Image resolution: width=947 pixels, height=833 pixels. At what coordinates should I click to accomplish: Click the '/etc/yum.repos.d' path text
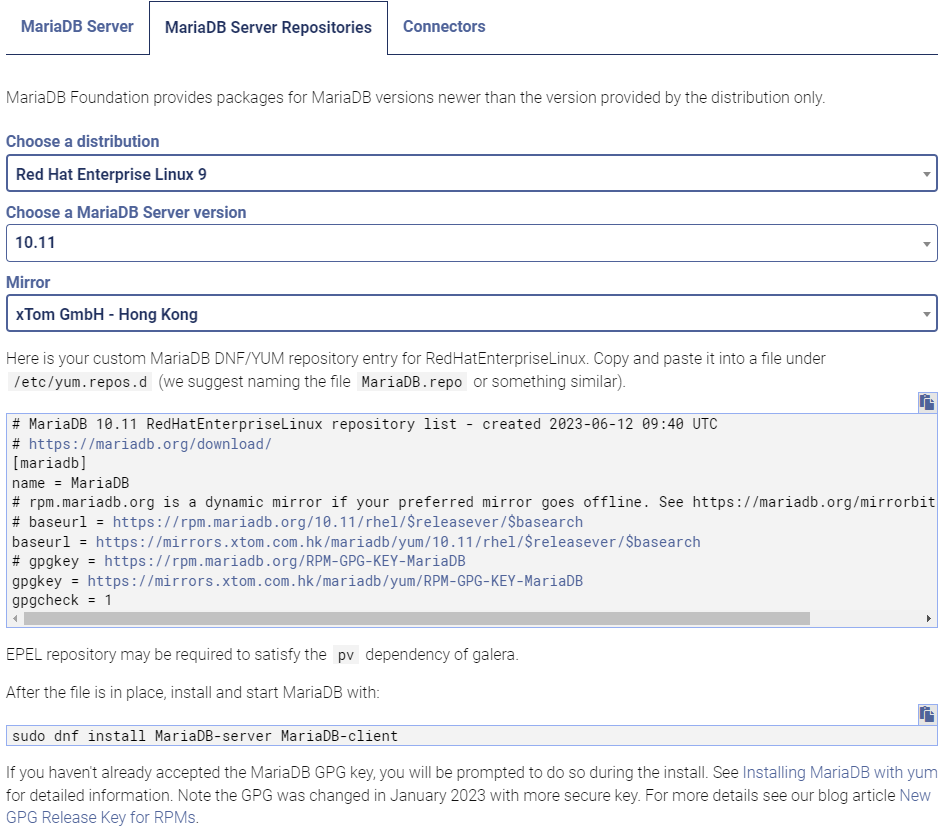tap(80, 382)
